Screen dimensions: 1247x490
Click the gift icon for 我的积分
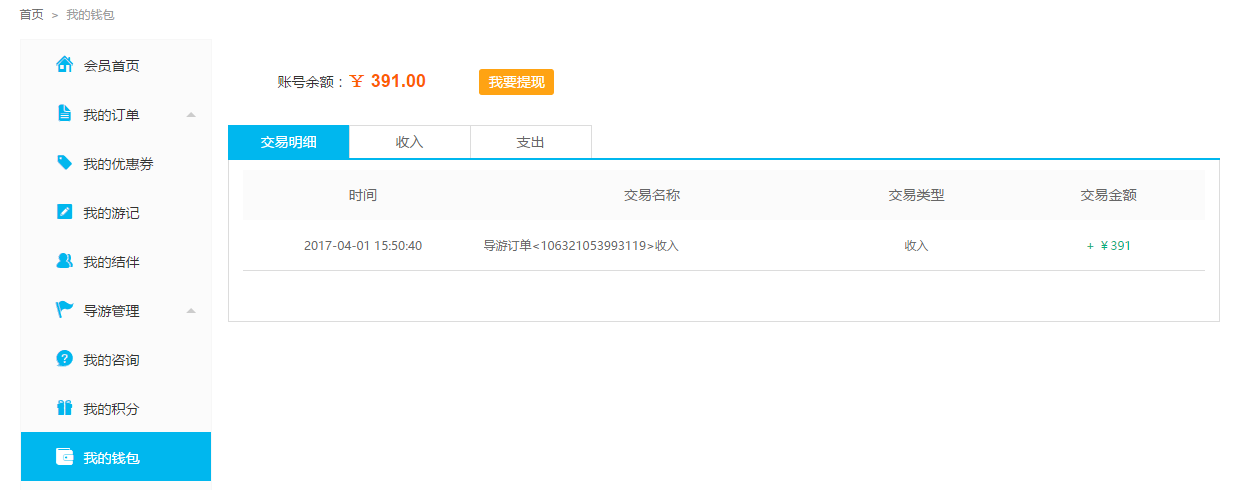coord(64,408)
